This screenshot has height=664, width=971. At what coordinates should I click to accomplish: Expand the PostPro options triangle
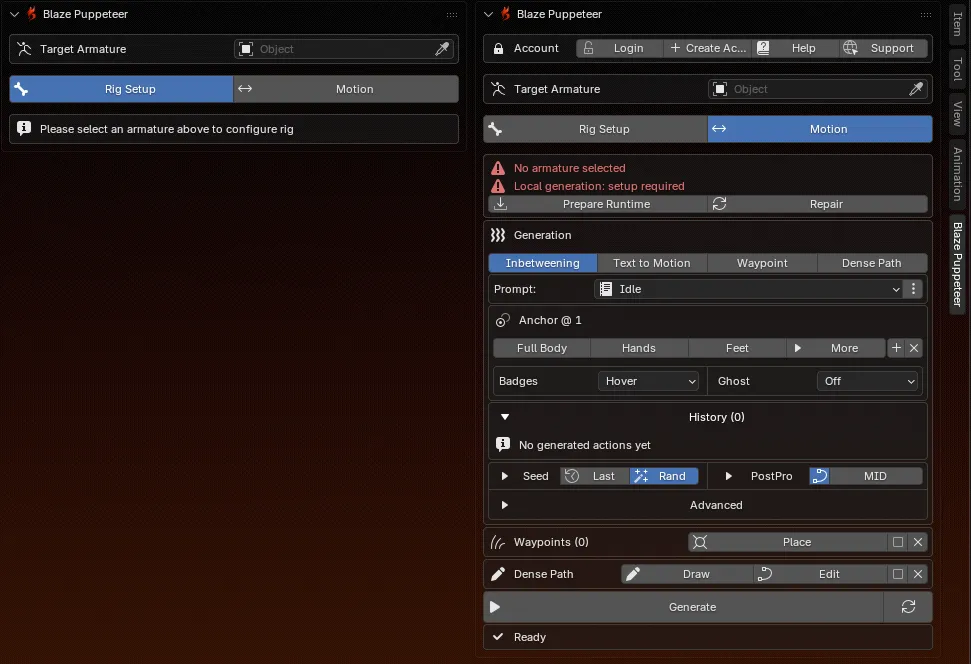[728, 476]
